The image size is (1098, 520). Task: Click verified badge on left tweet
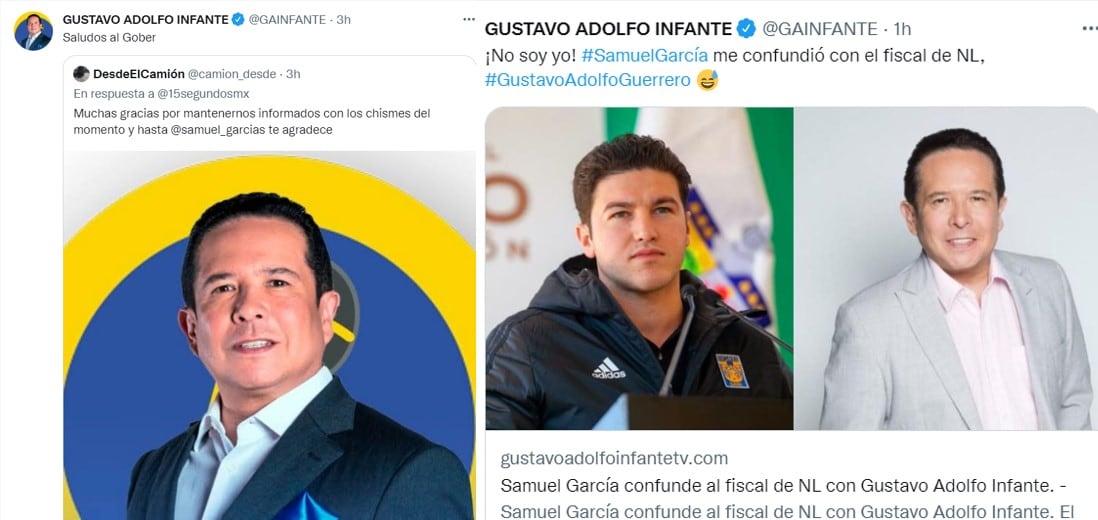238,20
